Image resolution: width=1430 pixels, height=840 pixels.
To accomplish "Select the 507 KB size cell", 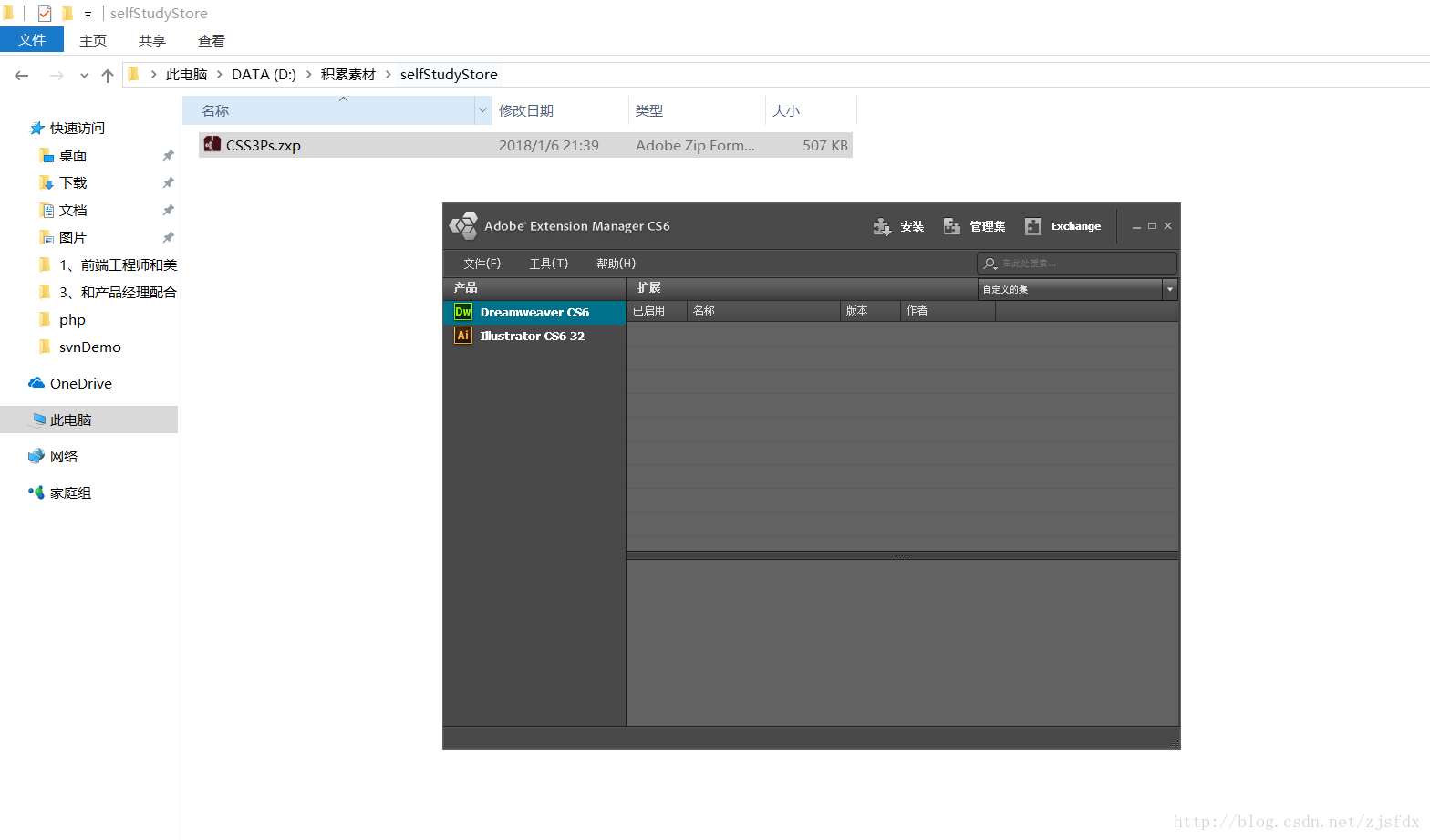I will tap(825, 145).
